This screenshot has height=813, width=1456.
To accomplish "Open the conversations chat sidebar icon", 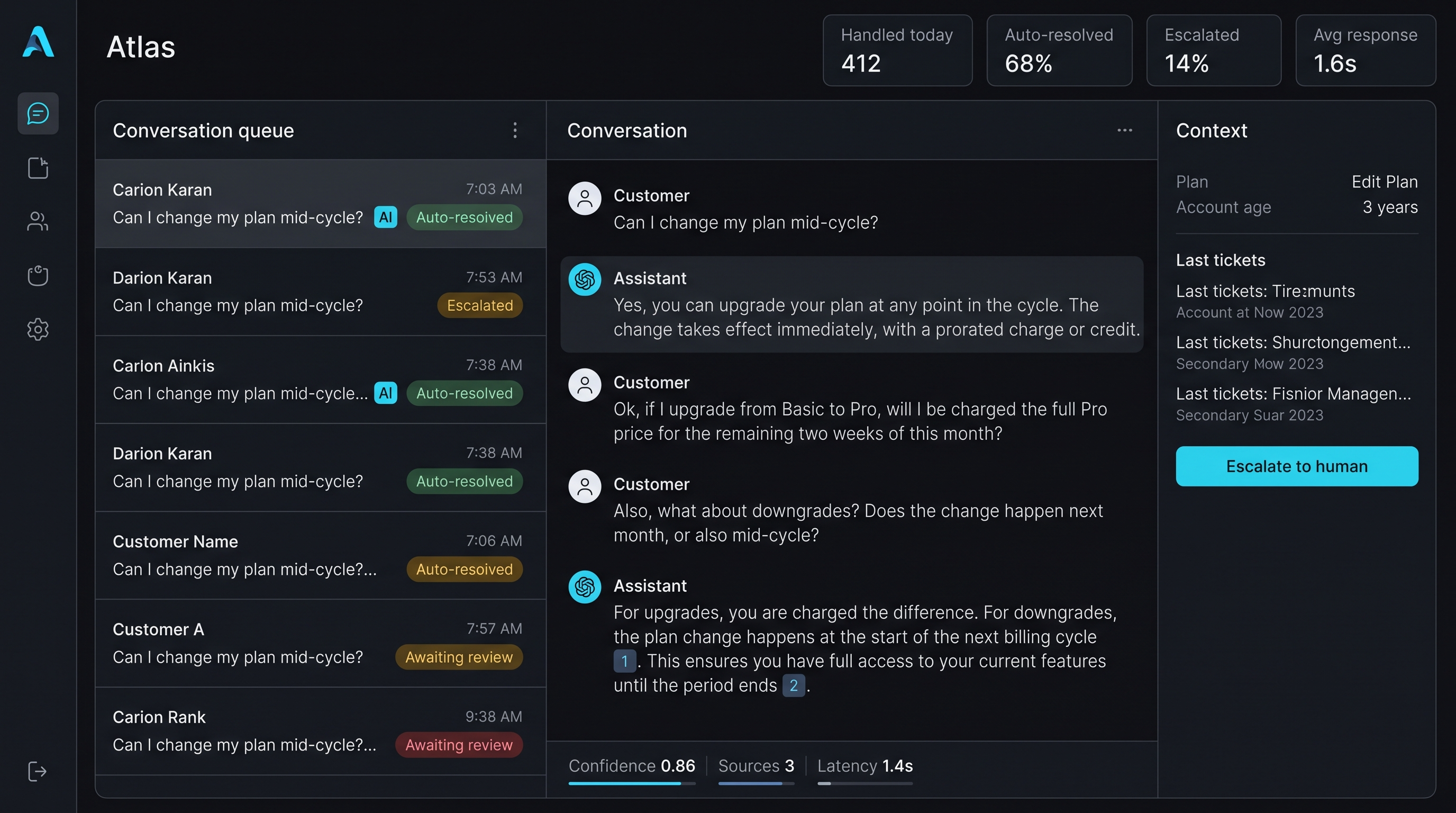I will point(38,113).
